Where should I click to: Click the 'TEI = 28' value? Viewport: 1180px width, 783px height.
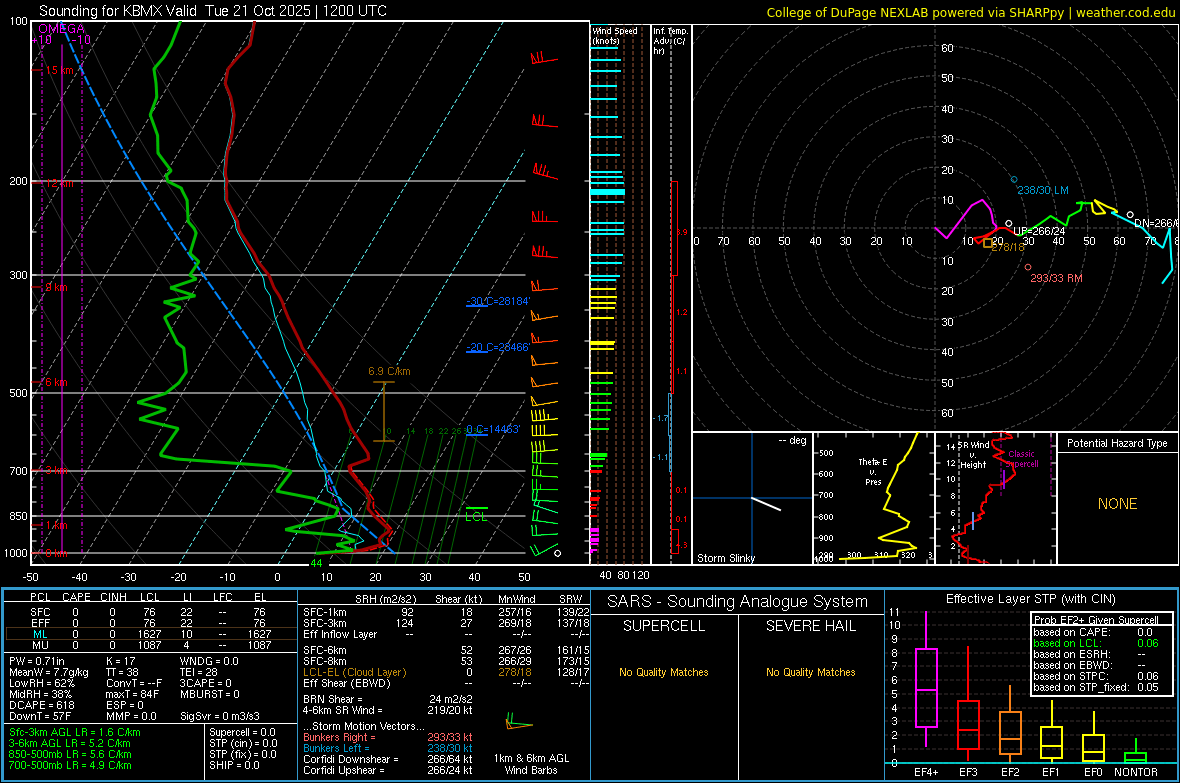coord(199,672)
